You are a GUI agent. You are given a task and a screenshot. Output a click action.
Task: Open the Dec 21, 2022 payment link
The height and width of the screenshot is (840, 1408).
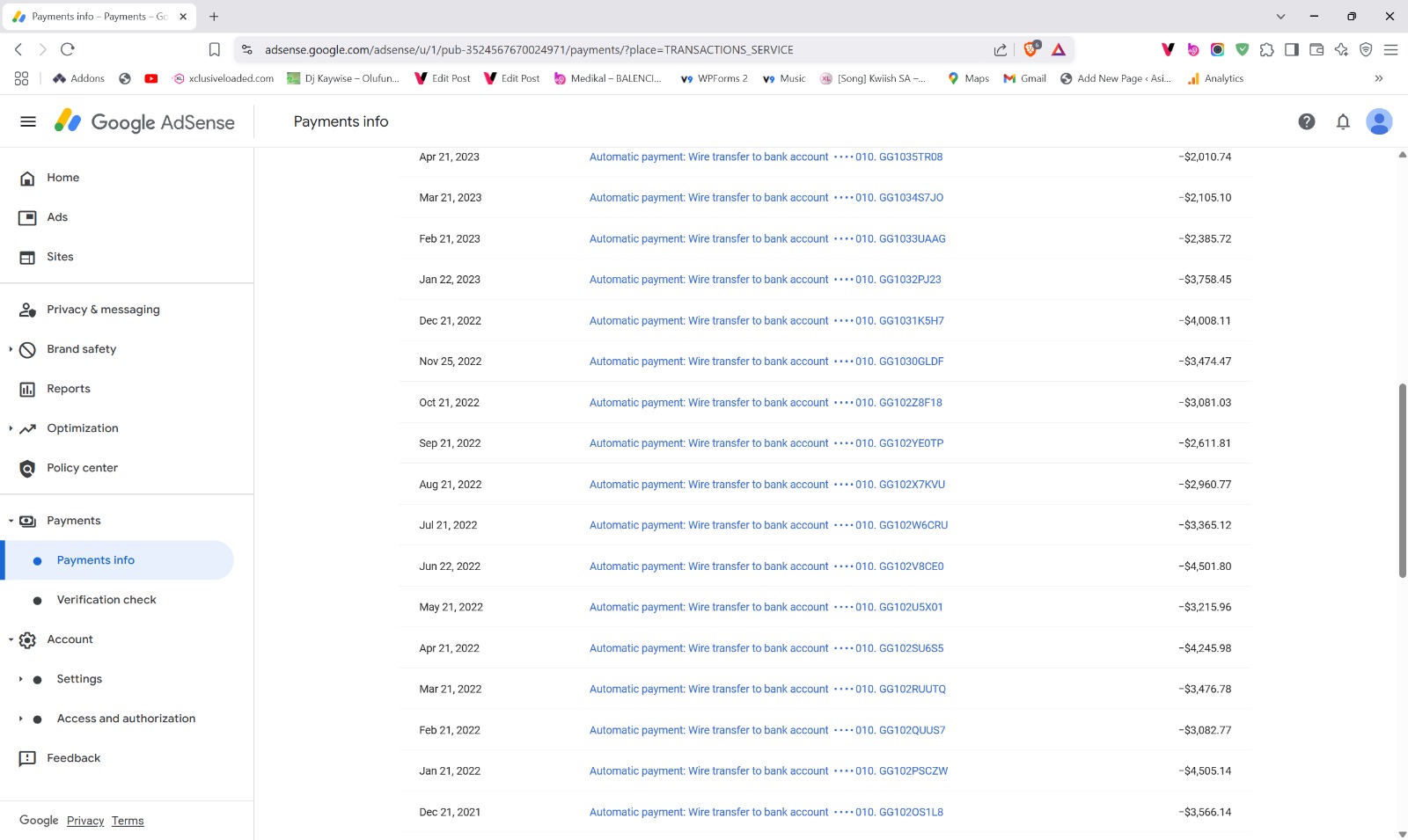[765, 321]
